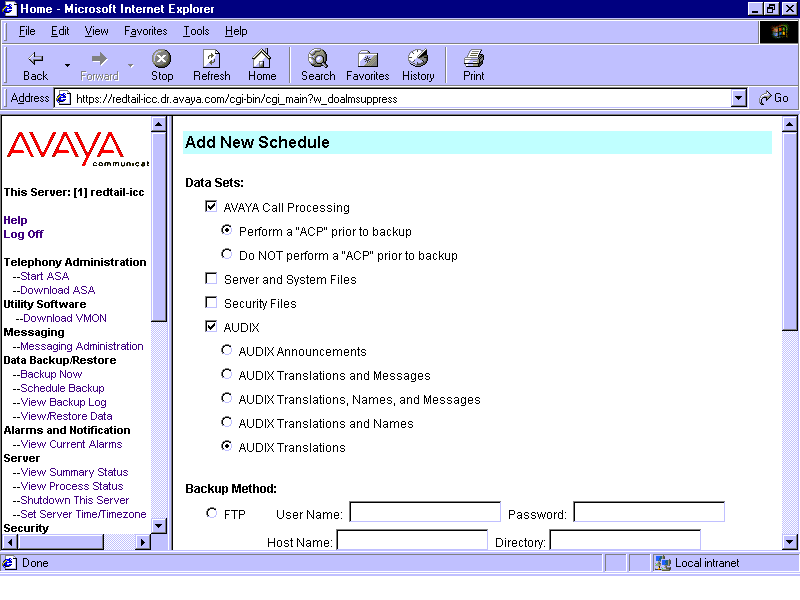The width and height of the screenshot is (800, 600).
Task: Select Perform a "ACP" prior to backup
Action: click(x=227, y=230)
